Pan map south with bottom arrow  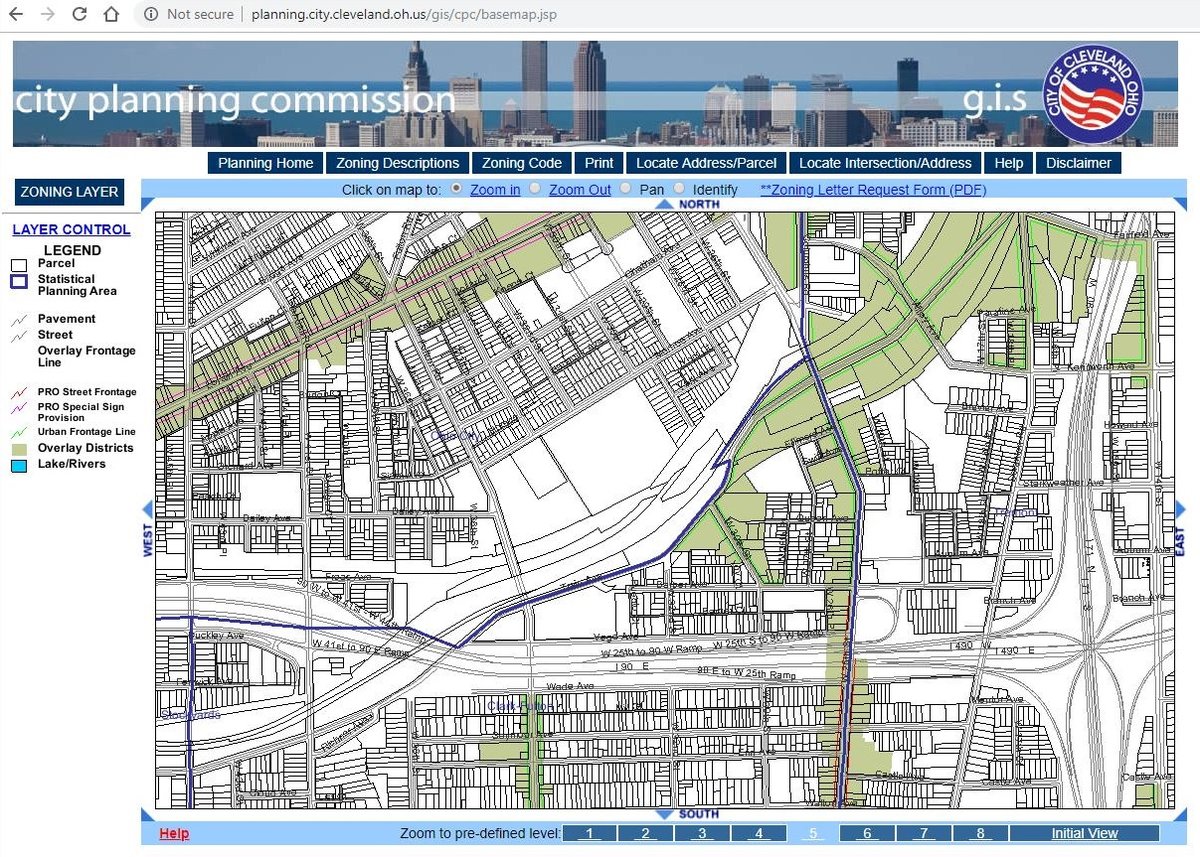coord(665,814)
